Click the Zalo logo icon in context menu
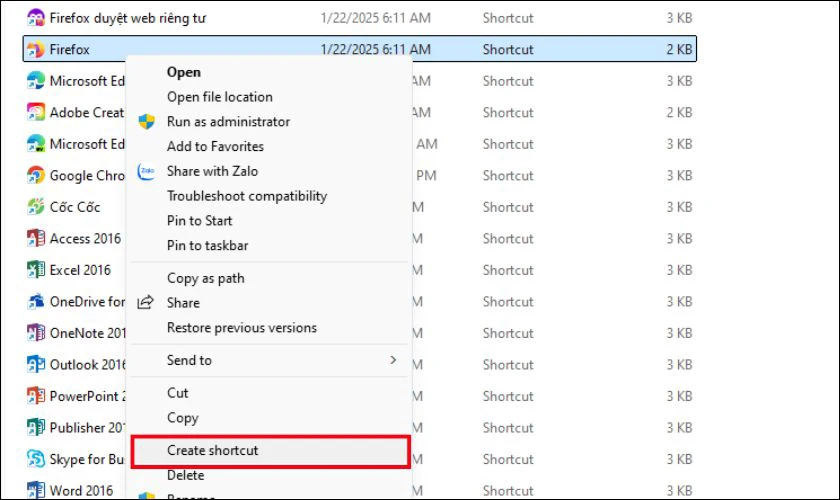Screen dimensions: 840x500 [146, 171]
